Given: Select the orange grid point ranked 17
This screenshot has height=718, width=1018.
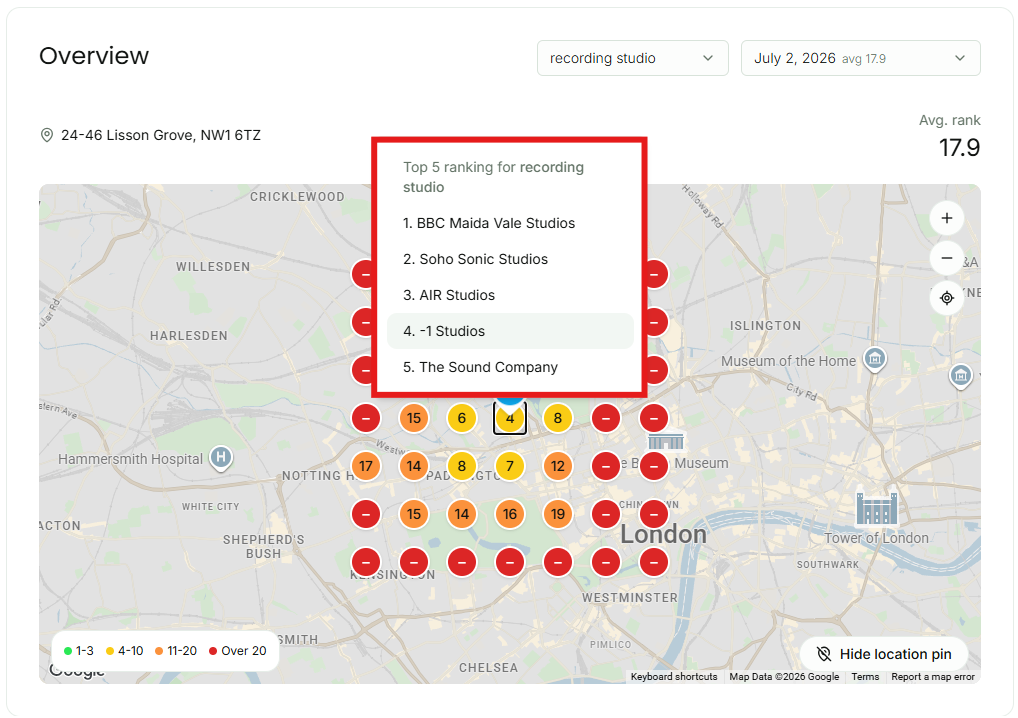Looking at the screenshot, I should click(366, 466).
